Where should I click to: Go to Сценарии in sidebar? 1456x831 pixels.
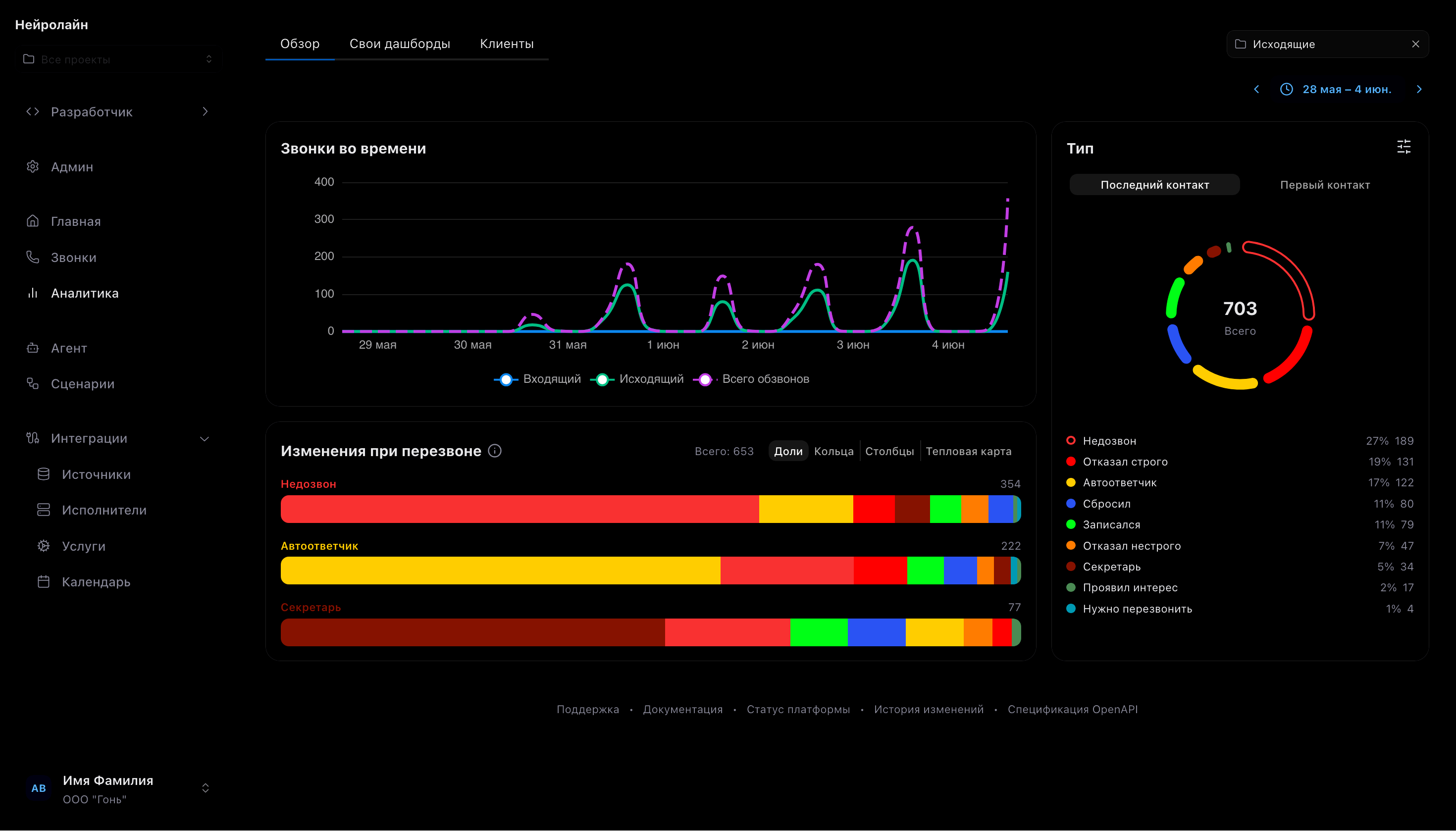(x=82, y=383)
